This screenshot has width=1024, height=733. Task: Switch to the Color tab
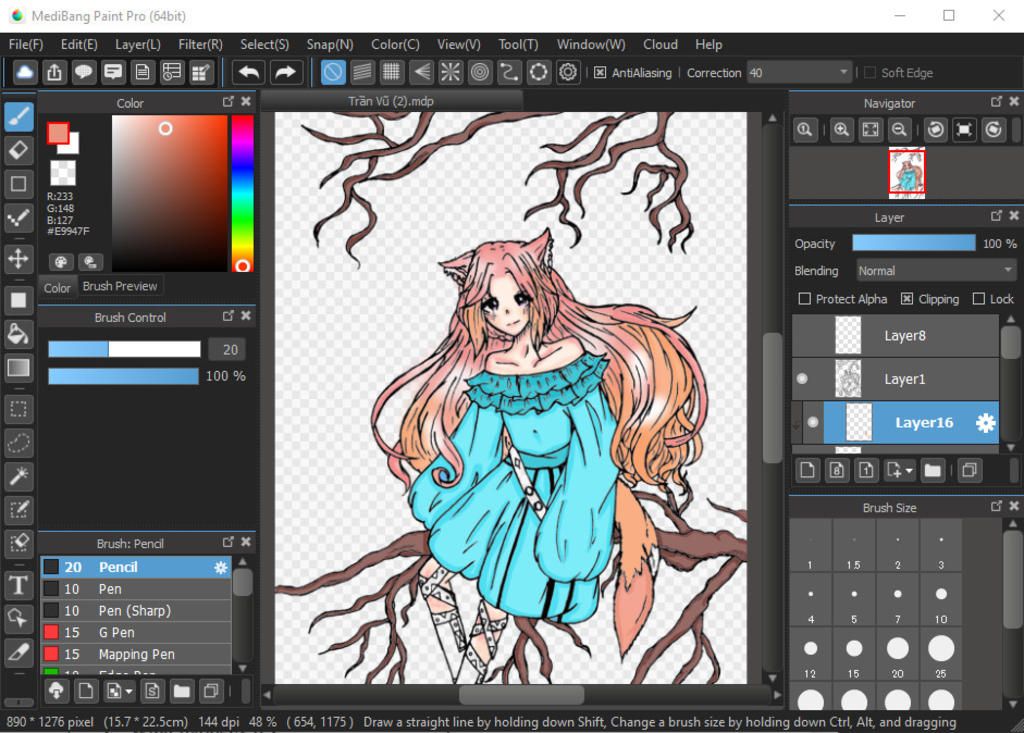(57, 287)
